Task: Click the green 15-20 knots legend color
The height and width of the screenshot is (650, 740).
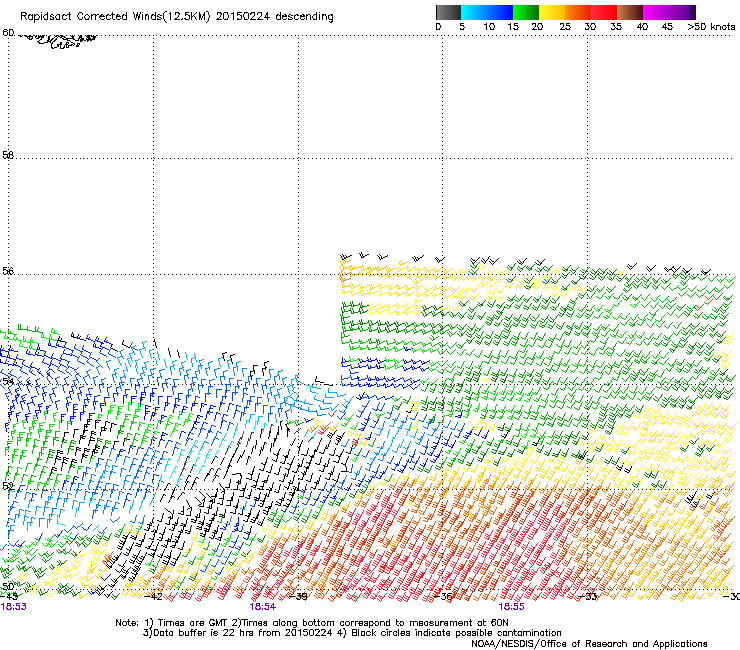Action: 526,12
